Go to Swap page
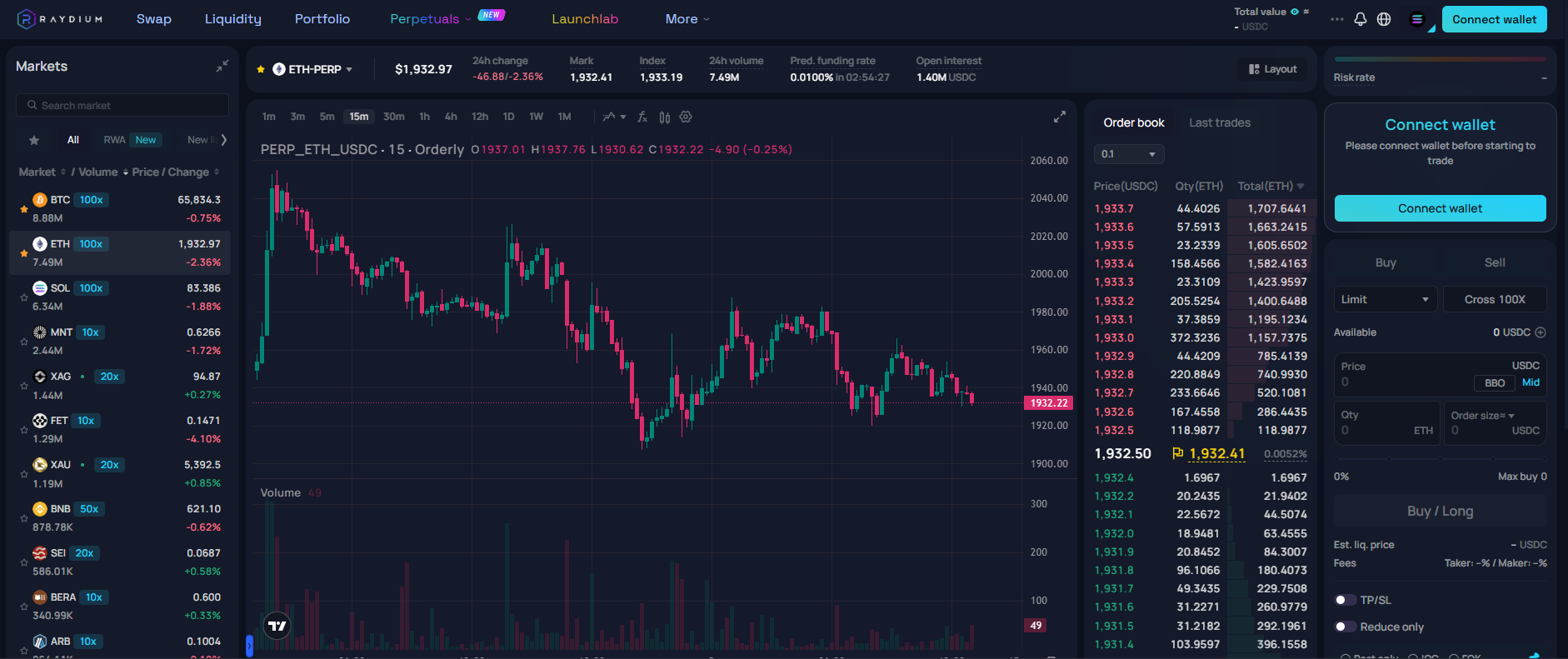Screen dimensions: 1568x659 [154, 19]
